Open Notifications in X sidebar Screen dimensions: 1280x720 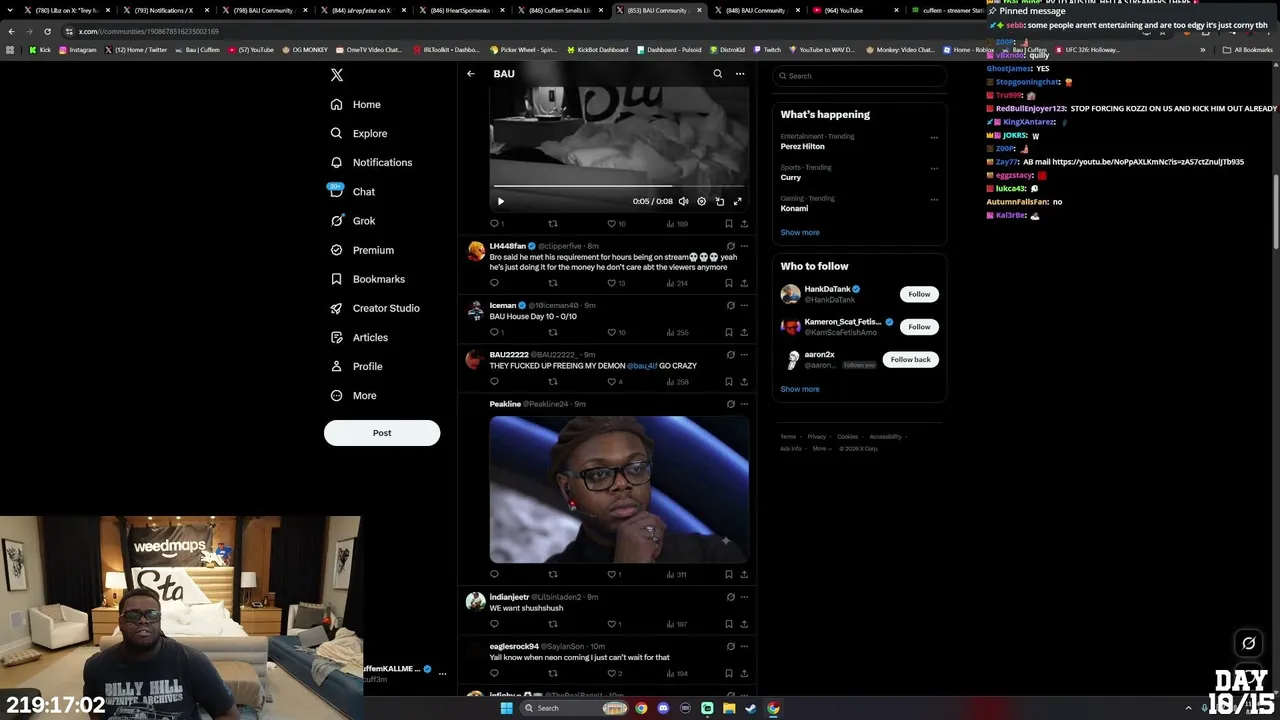[x=371, y=162]
